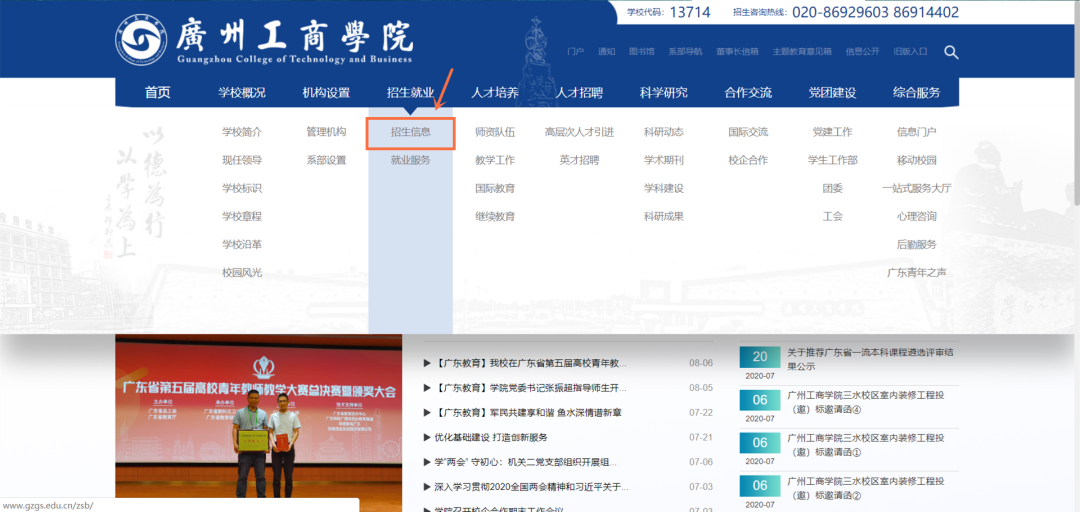The image size is (1080, 512).
Task: Click the Guangzhou College logo
Action: coord(265,41)
